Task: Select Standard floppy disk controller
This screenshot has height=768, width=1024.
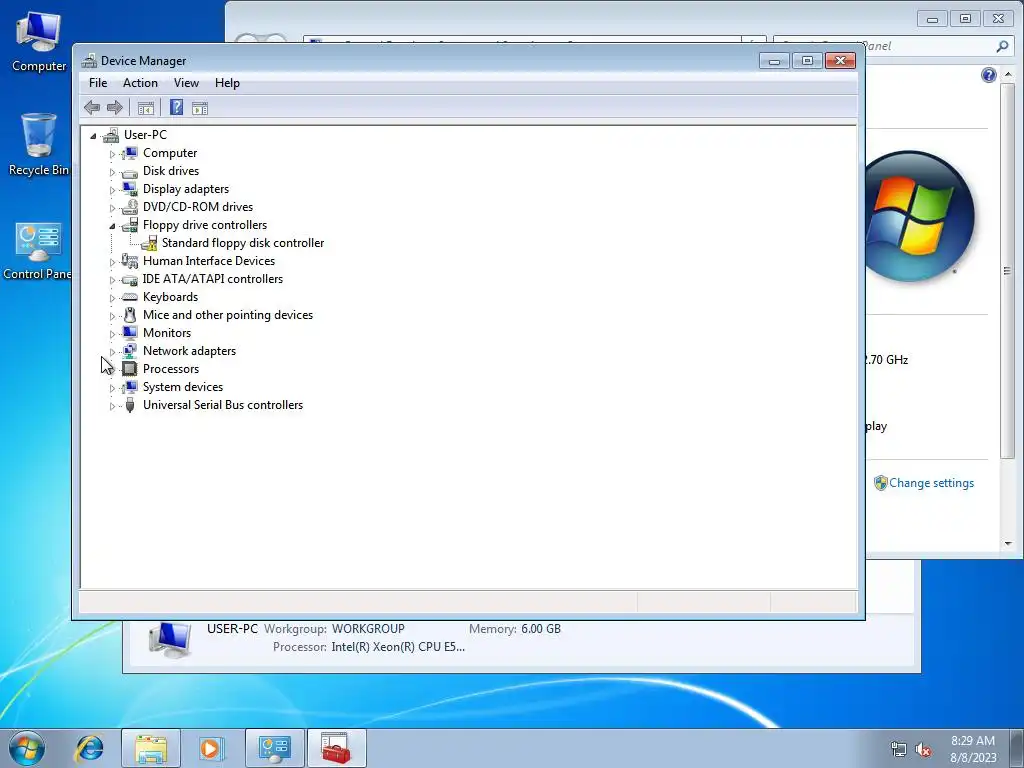Action: pyautogui.click(x=243, y=243)
